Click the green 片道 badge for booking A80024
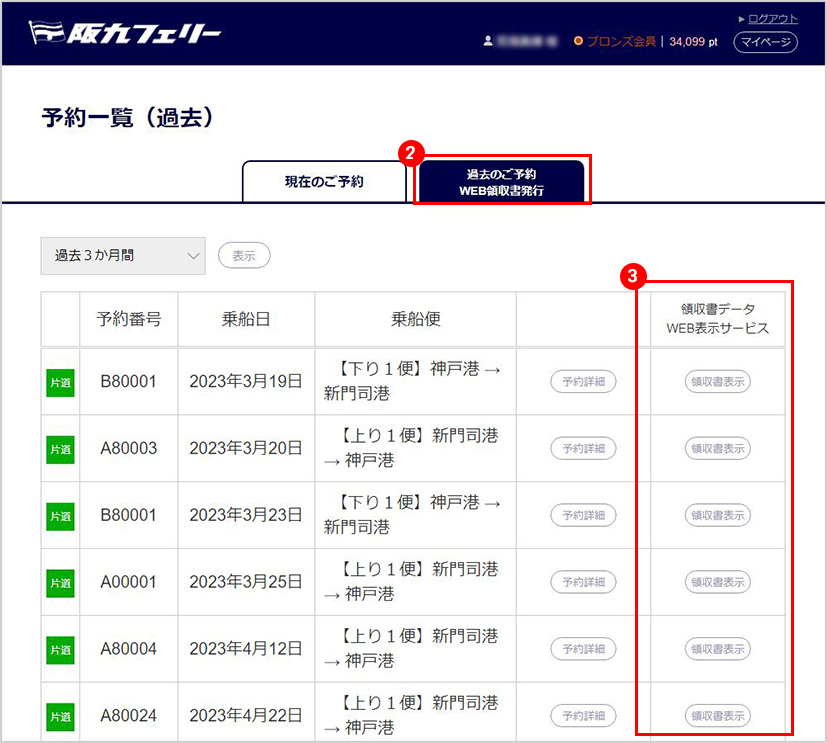Viewport: 827px width, 743px height. 60,716
